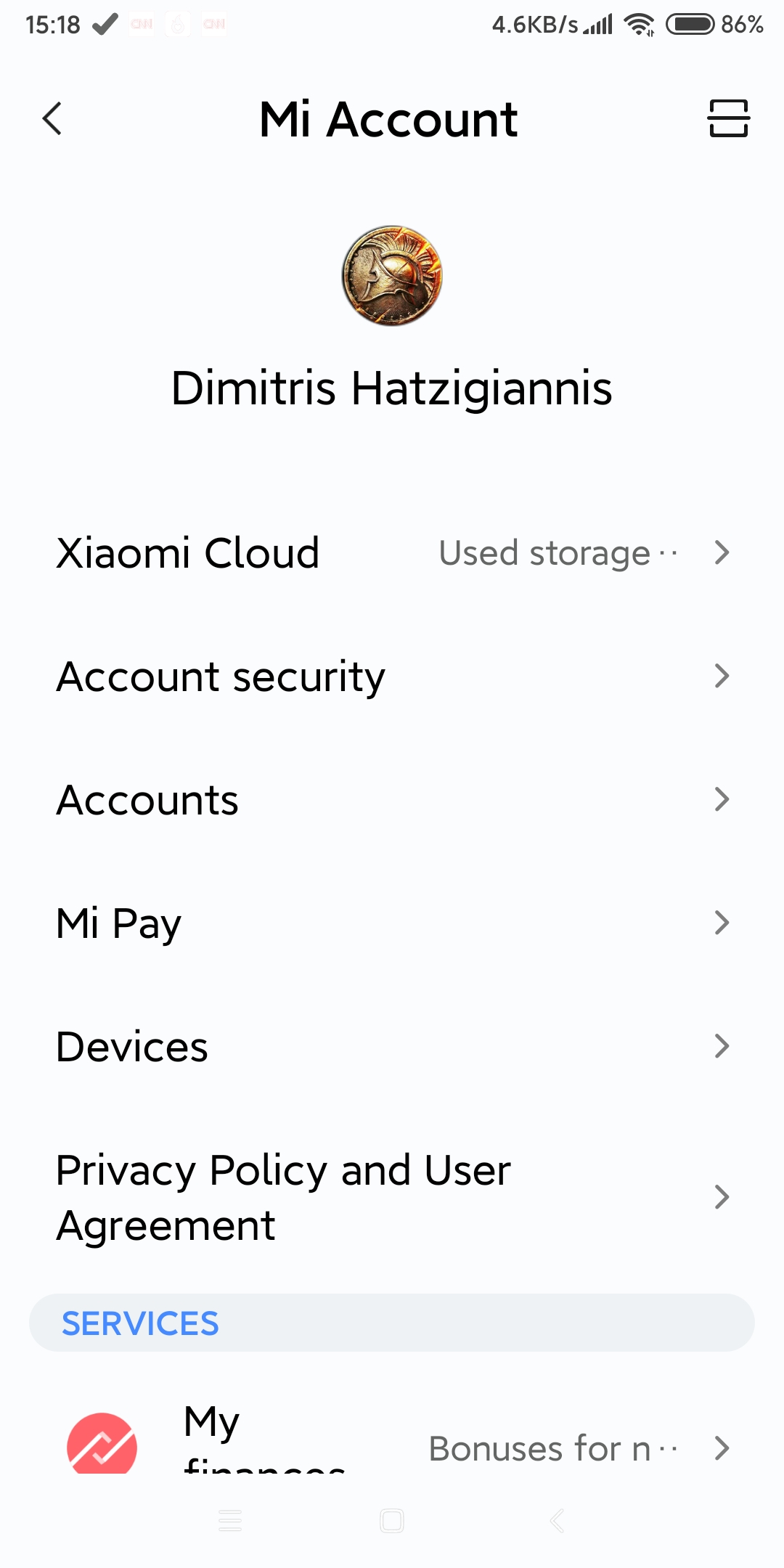
Task: Tap the Wi-Fi status bar icon
Action: pos(639,25)
